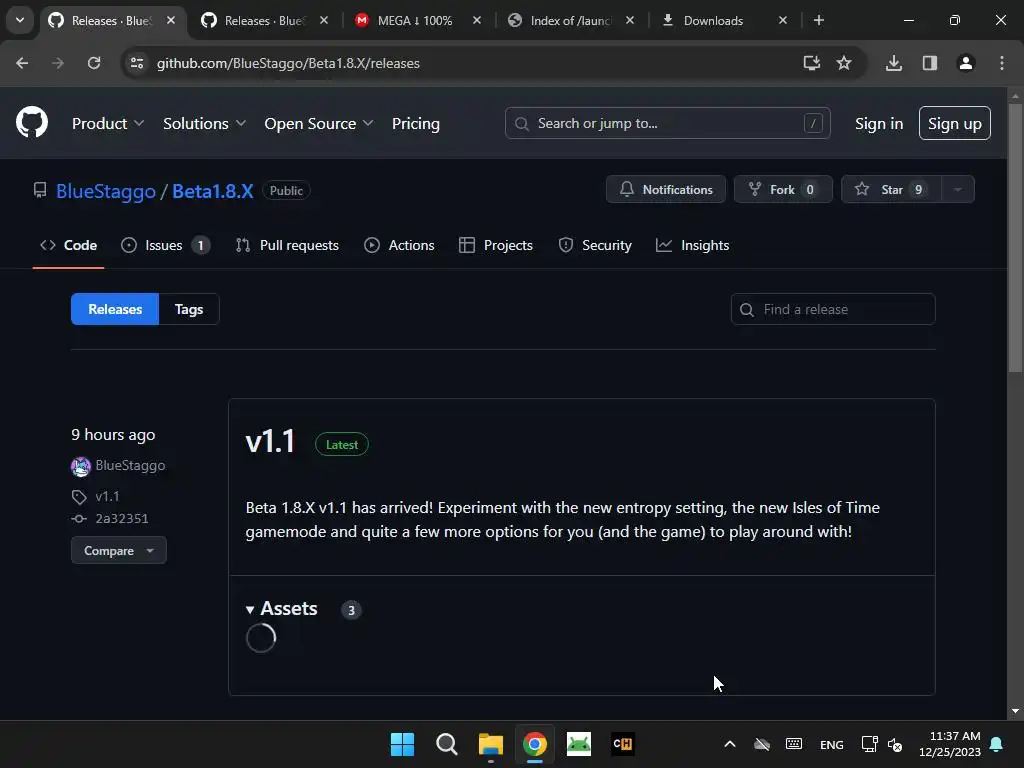Focus the Search or jump to field
1024x768 pixels.
click(x=667, y=123)
